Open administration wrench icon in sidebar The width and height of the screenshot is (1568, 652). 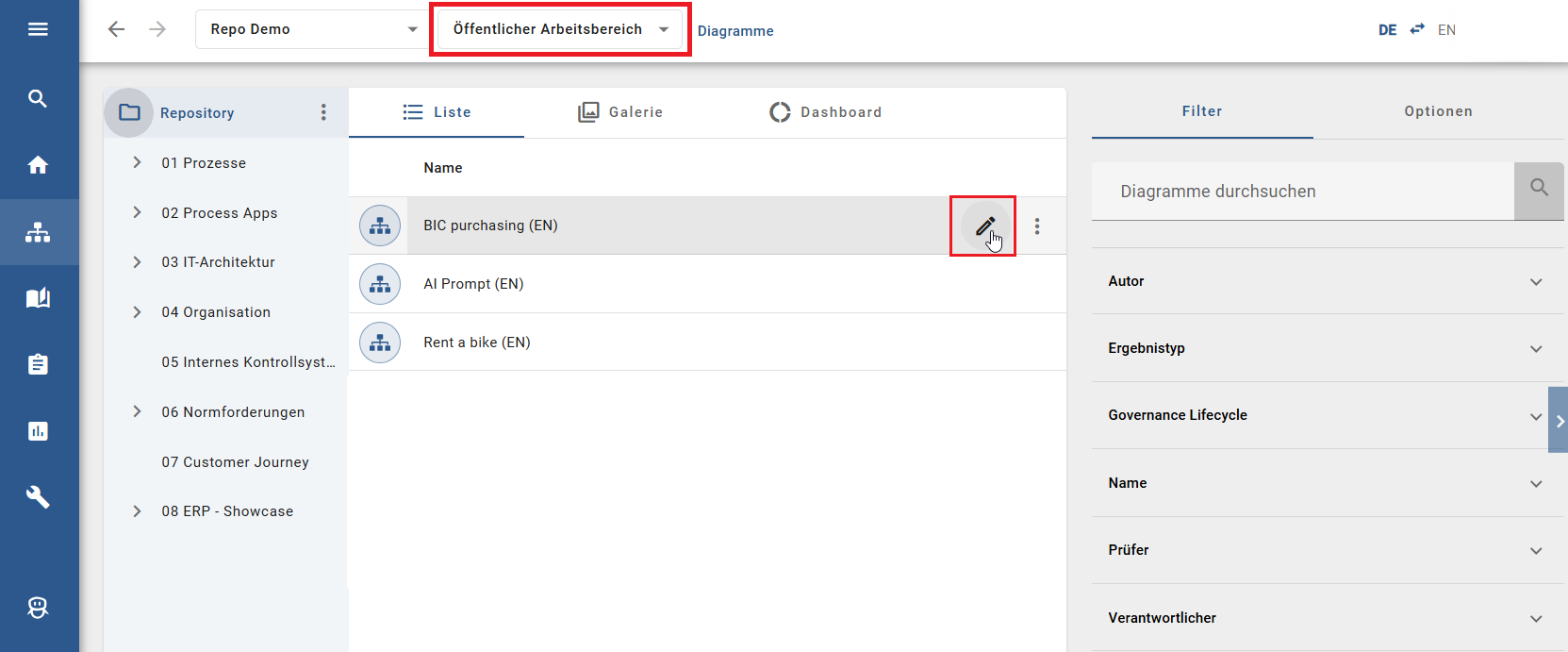[x=38, y=497]
